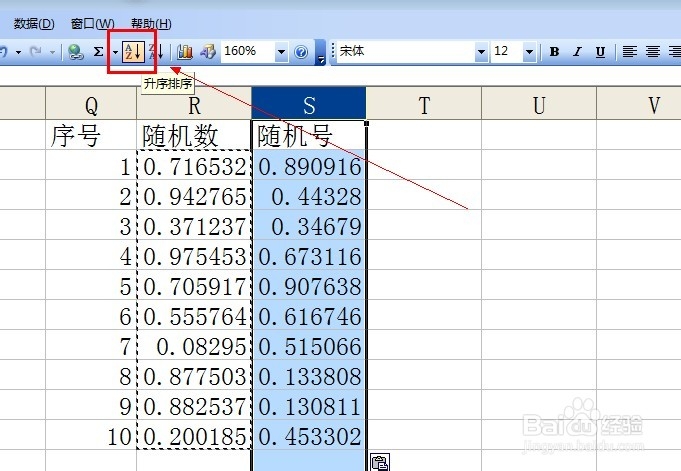Select column Q header
The image size is (681, 471).
click(x=91, y=103)
